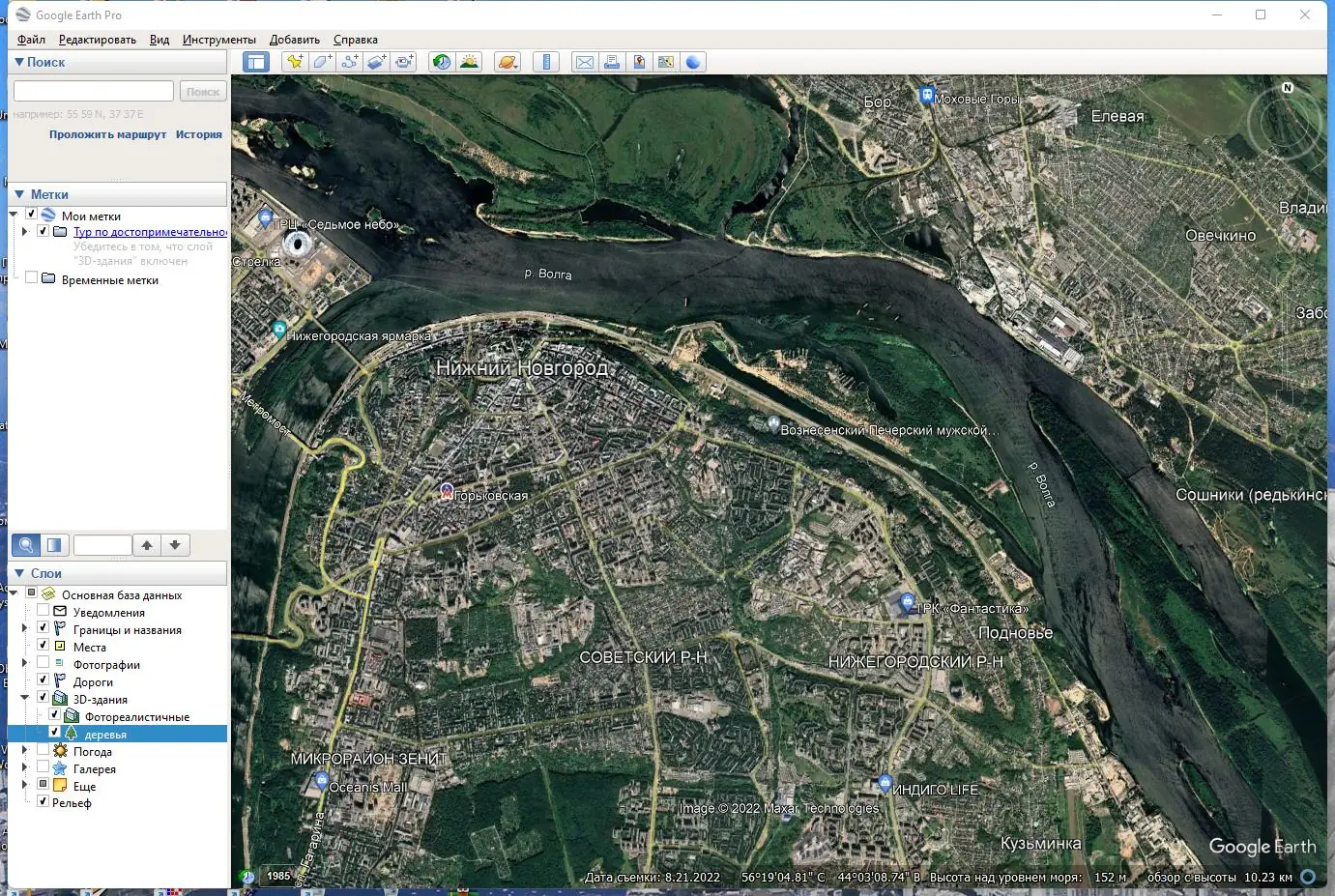Click the ТРК «Фантастика» shopping marker
This screenshot has height=896, width=1335.
coord(907,603)
